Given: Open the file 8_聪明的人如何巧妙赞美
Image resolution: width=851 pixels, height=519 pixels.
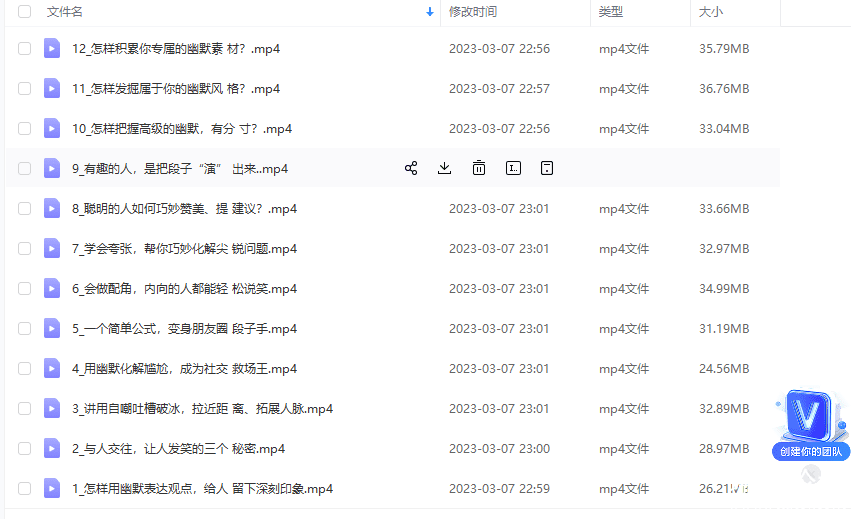Looking at the screenshot, I should (185, 208).
